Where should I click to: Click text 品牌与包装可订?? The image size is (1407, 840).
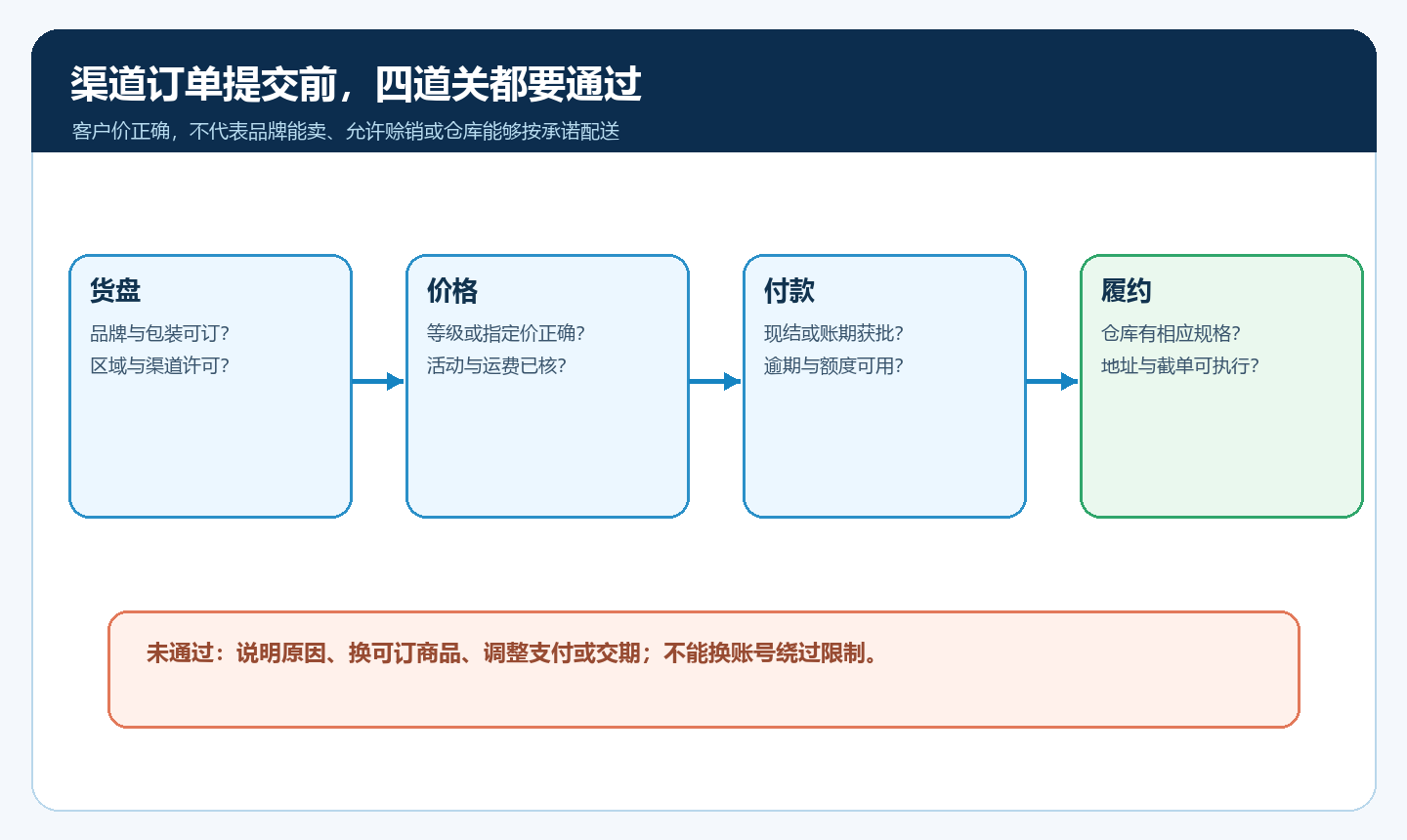160,333
